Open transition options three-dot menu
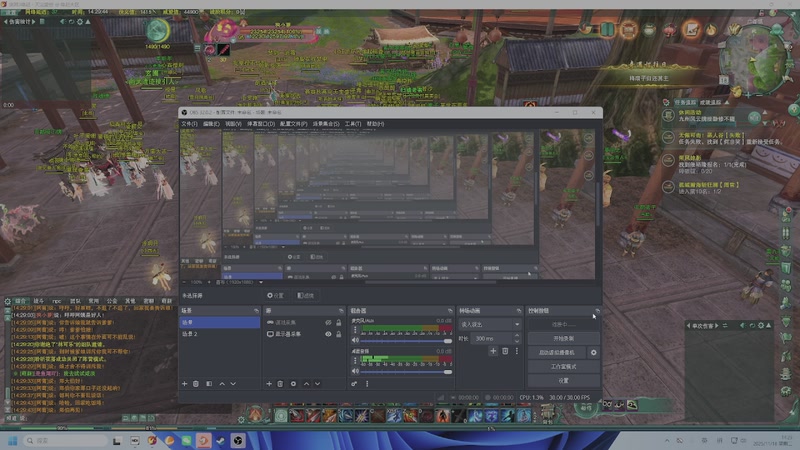 517,351
